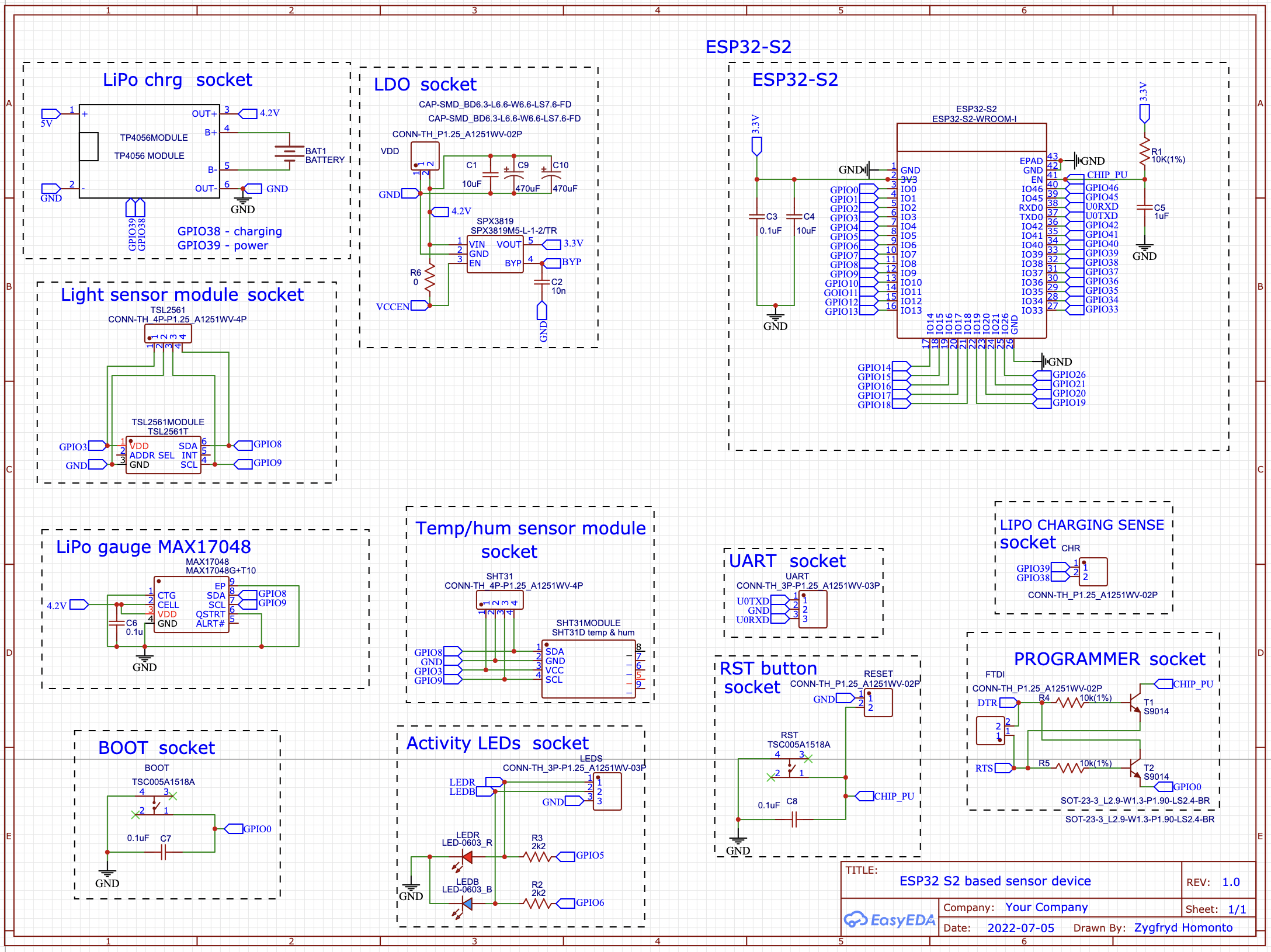Select the BYP net port
Screen dimensions: 1271x952
click(x=553, y=263)
